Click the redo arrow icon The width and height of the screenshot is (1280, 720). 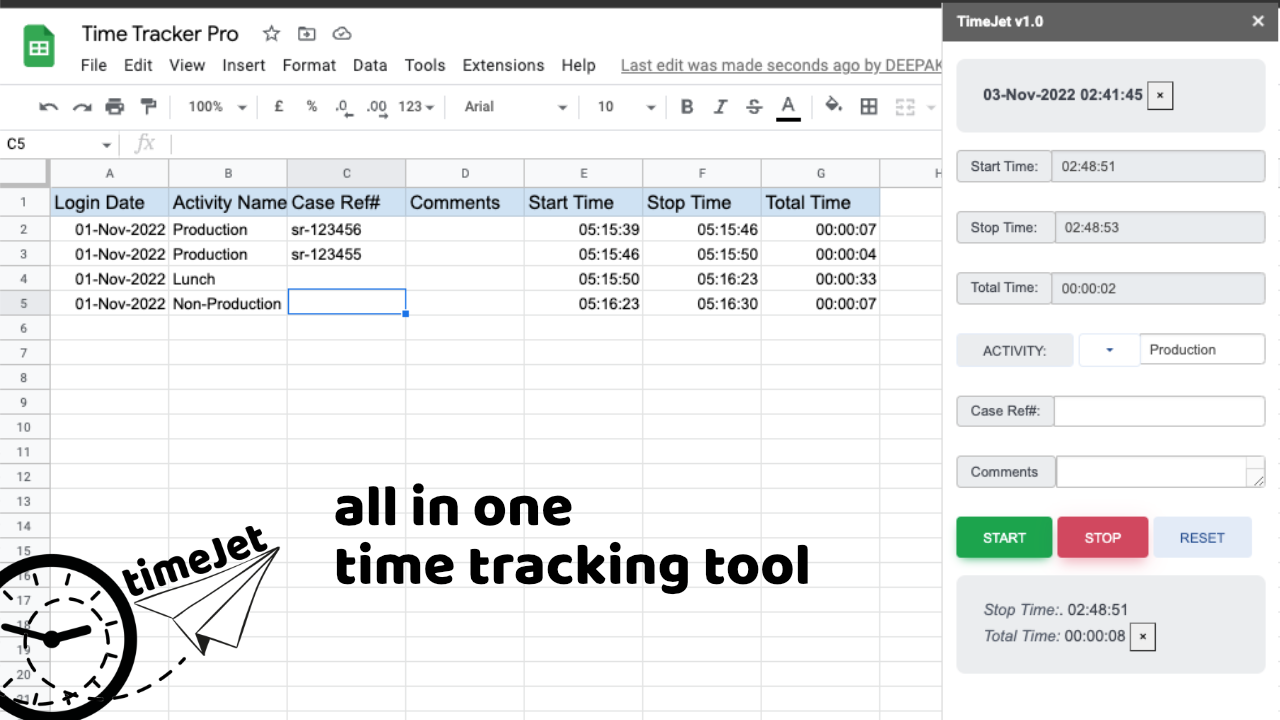pyautogui.click(x=82, y=107)
